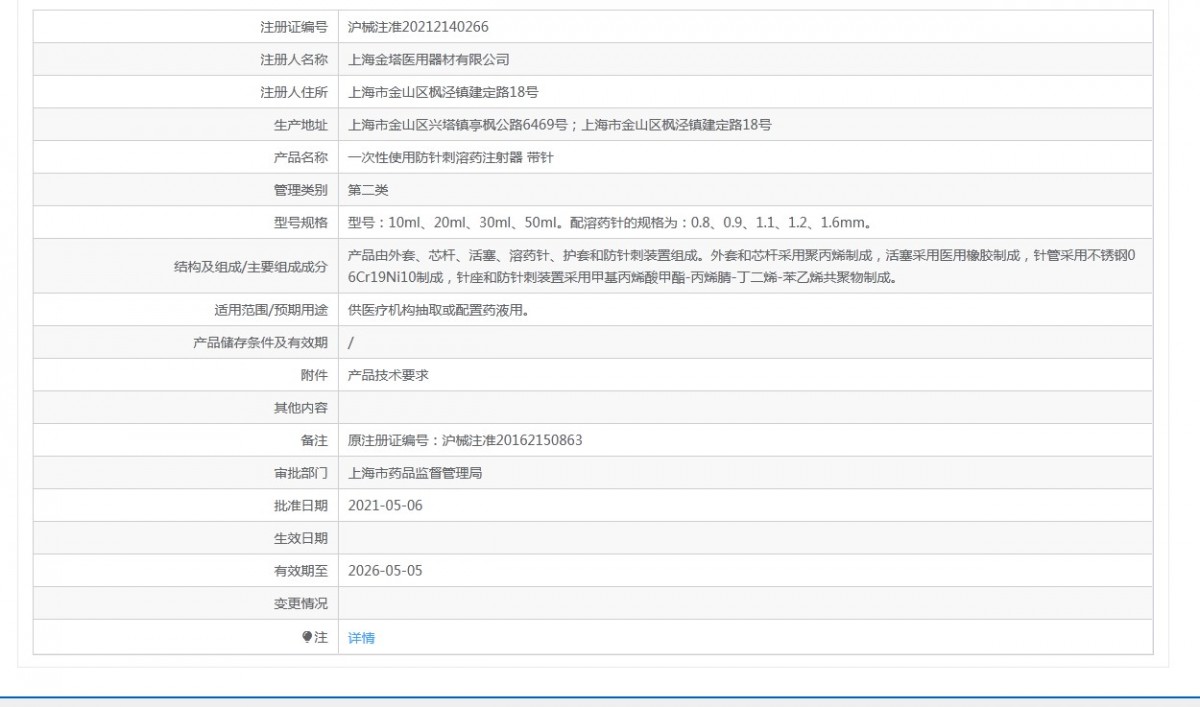This screenshot has width=1200, height=707.
Task: Select the model spec text starting with 型号：10ml
Action: tap(611, 222)
